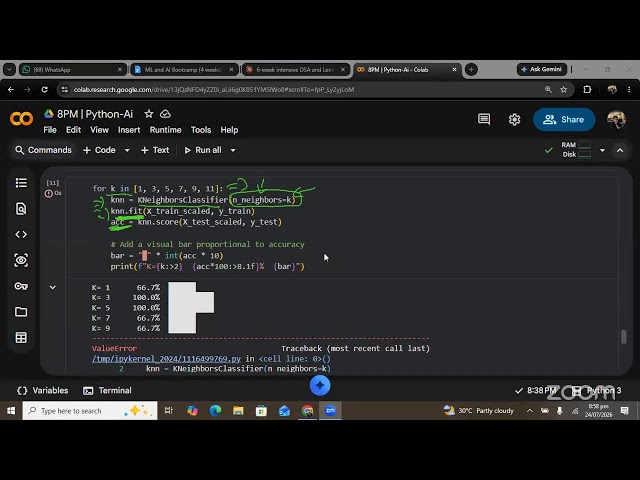Reload the browser page
The width and height of the screenshot is (640, 480).
click(44, 89)
